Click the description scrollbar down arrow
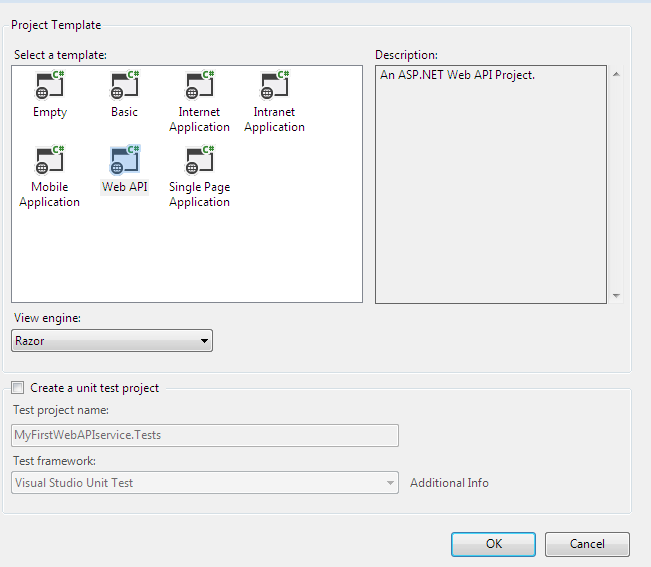The width and height of the screenshot is (651, 567). [x=617, y=296]
